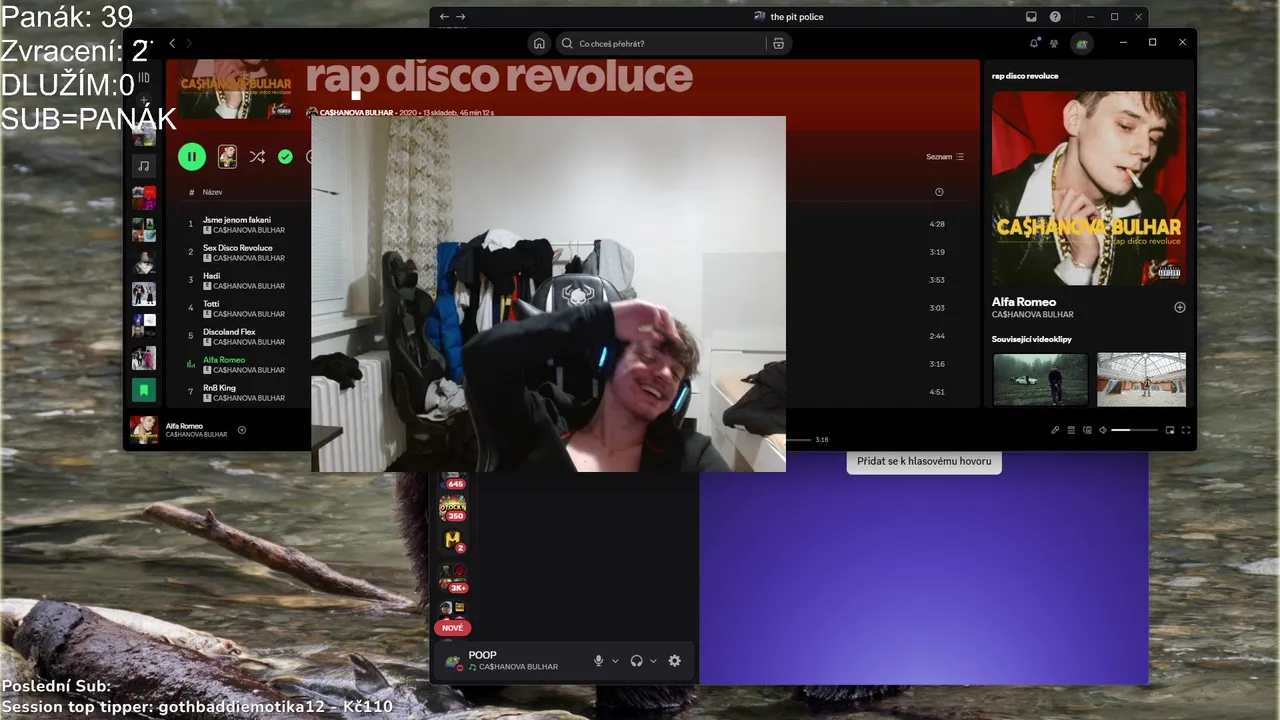Expand Discord input device options chevron

(x=615, y=661)
